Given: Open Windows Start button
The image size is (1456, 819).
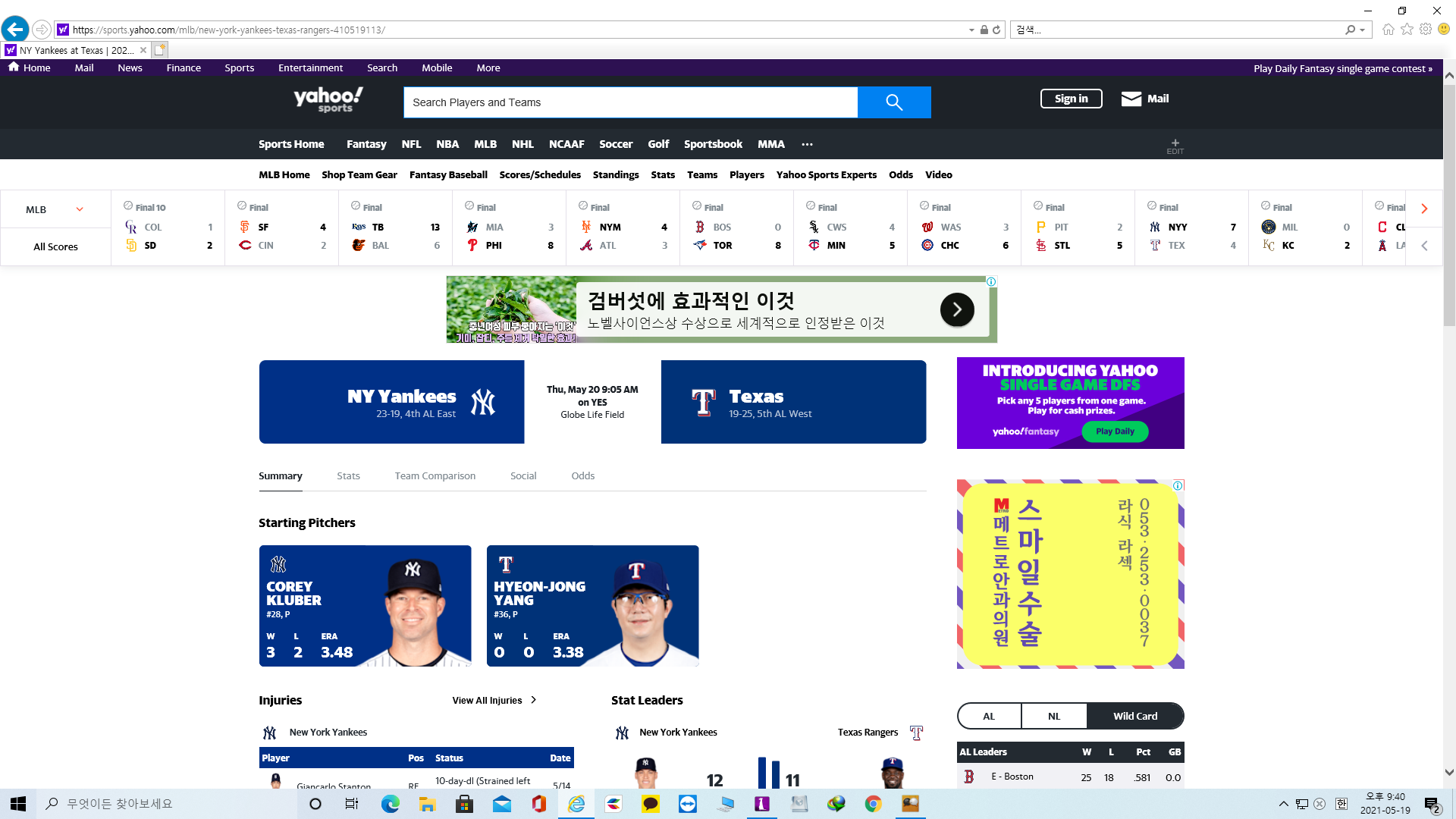Looking at the screenshot, I should (x=18, y=804).
